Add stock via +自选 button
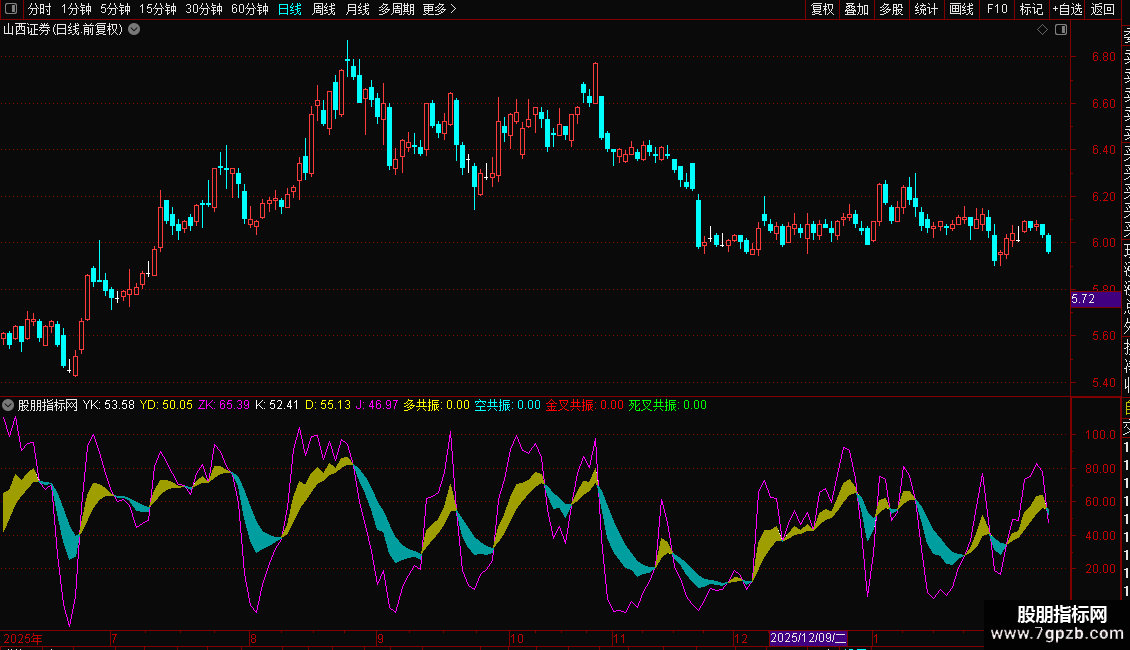This screenshot has width=1130, height=650. (x=1067, y=9)
